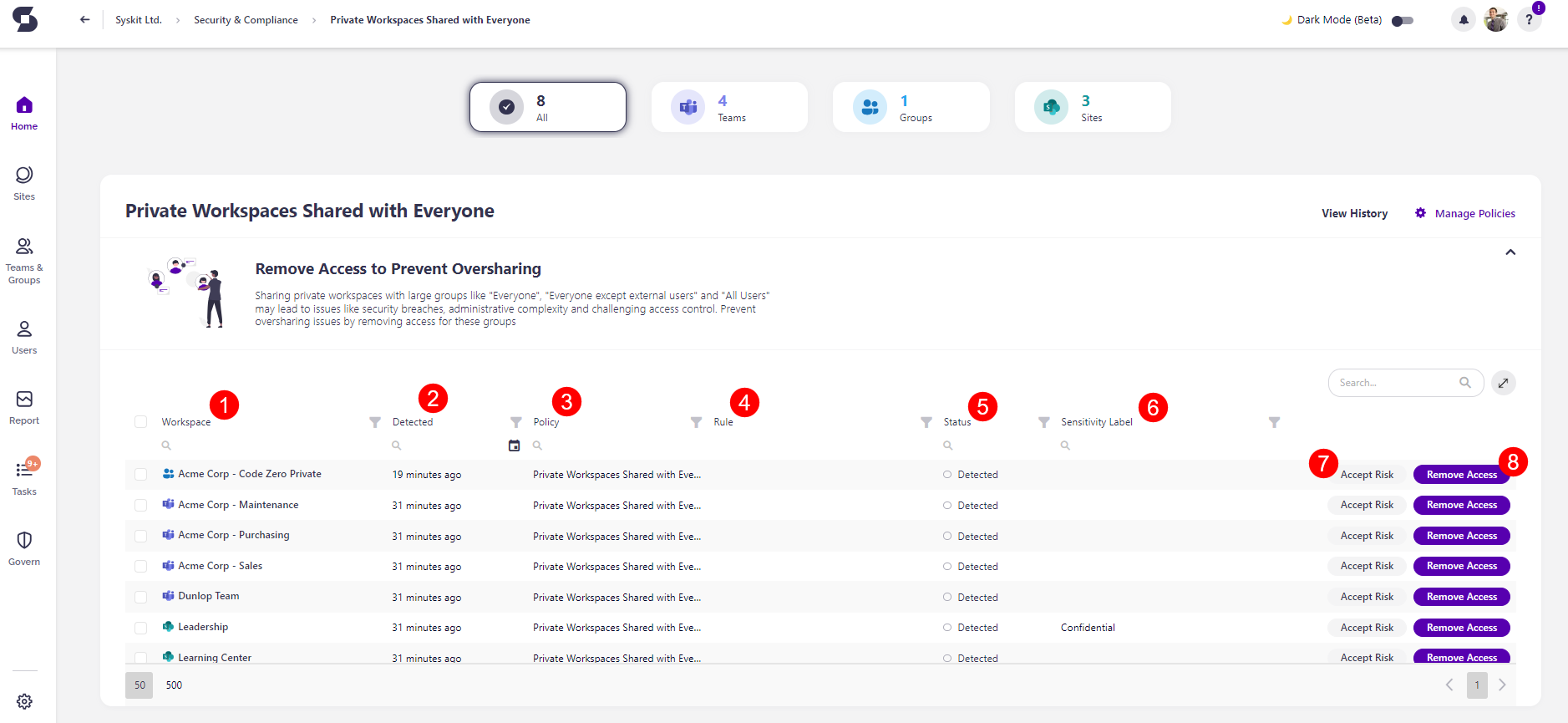This screenshot has height=723, width=1568.
Task: Filter the Policy column
Action: tap(696, 422)
